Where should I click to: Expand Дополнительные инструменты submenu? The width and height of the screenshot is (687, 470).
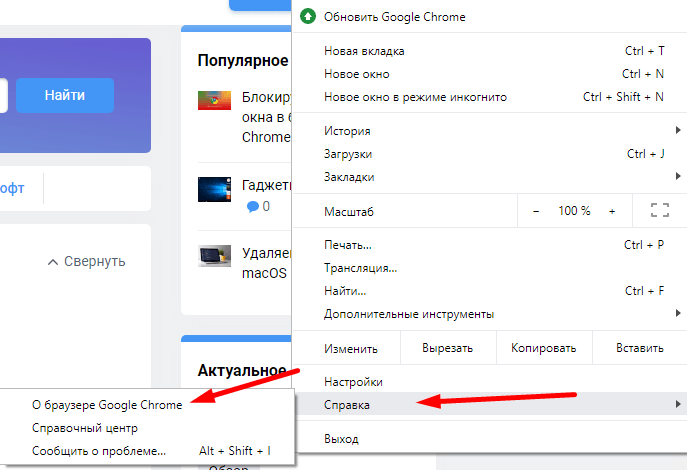489,314
